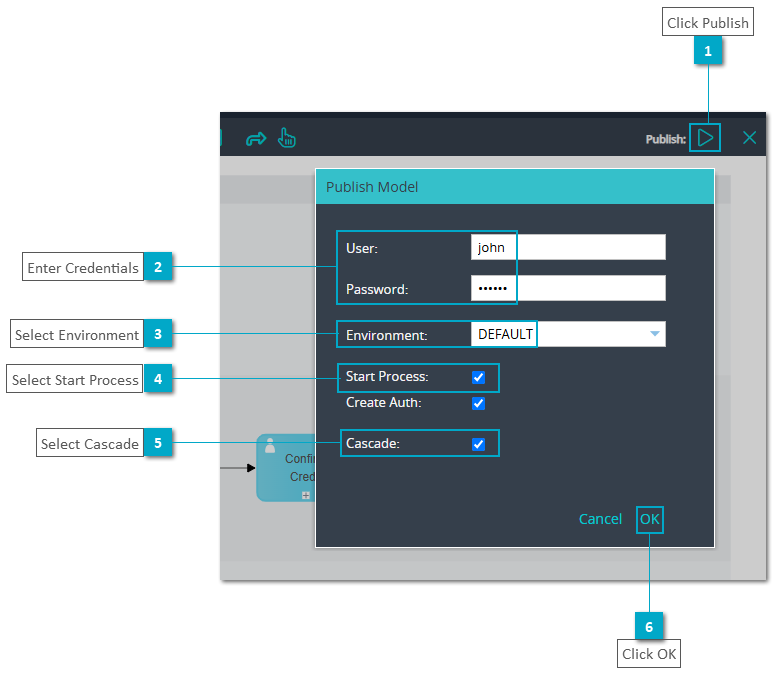Click the User name input field

tap(568, 247)
